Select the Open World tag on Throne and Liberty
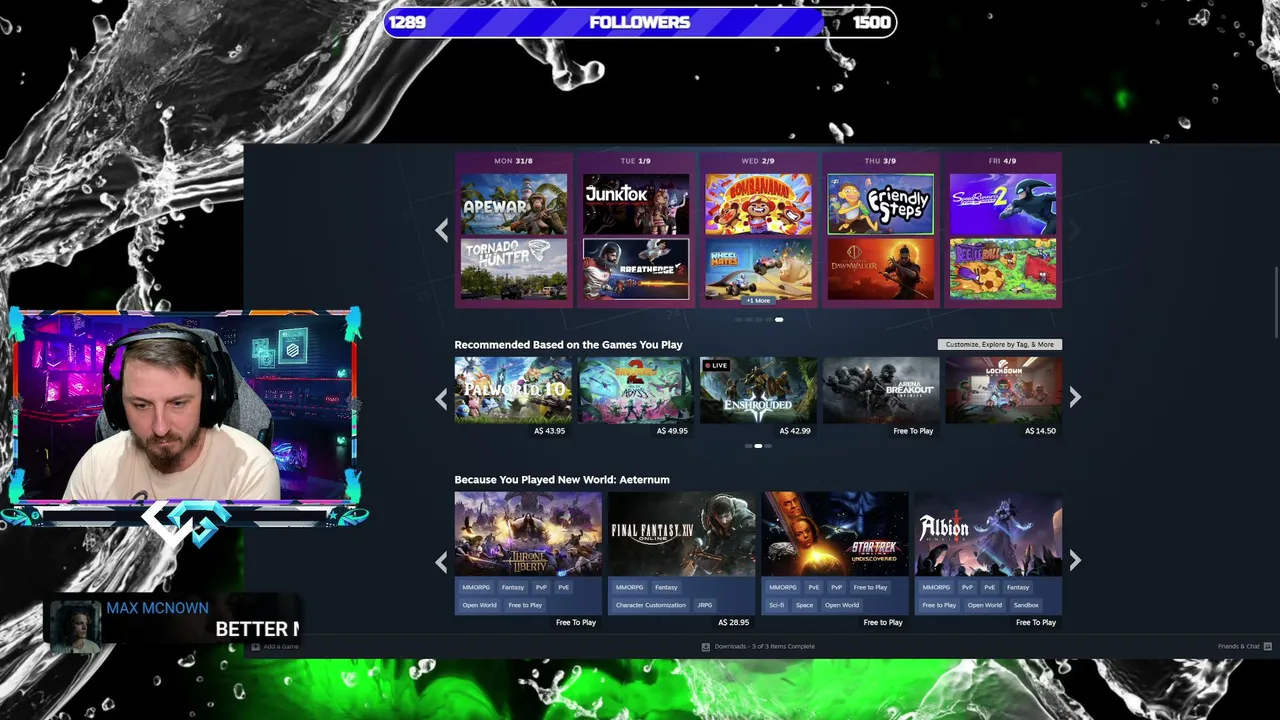This screenshot has height=720, width=1280. tap(479, 605)
